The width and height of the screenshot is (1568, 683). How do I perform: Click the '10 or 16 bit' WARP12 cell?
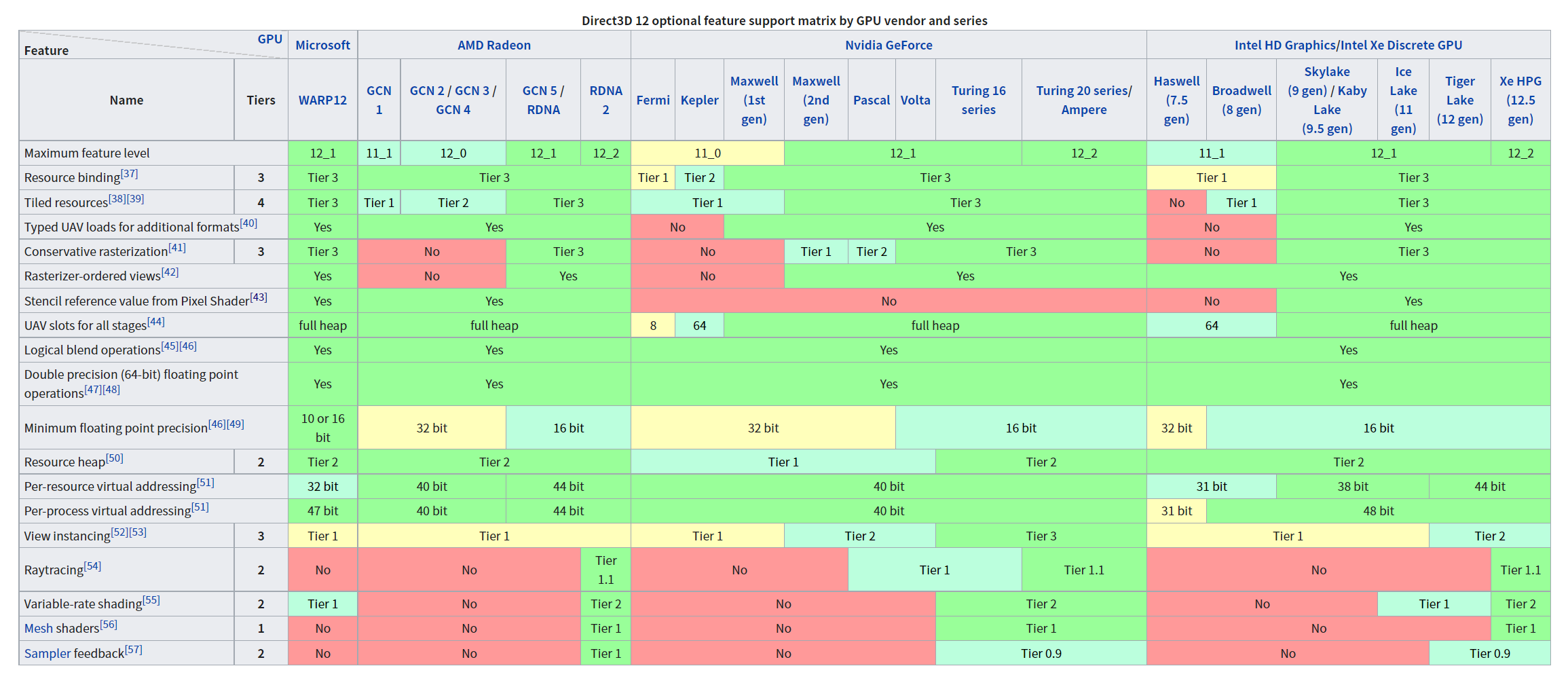click(322, 428)
